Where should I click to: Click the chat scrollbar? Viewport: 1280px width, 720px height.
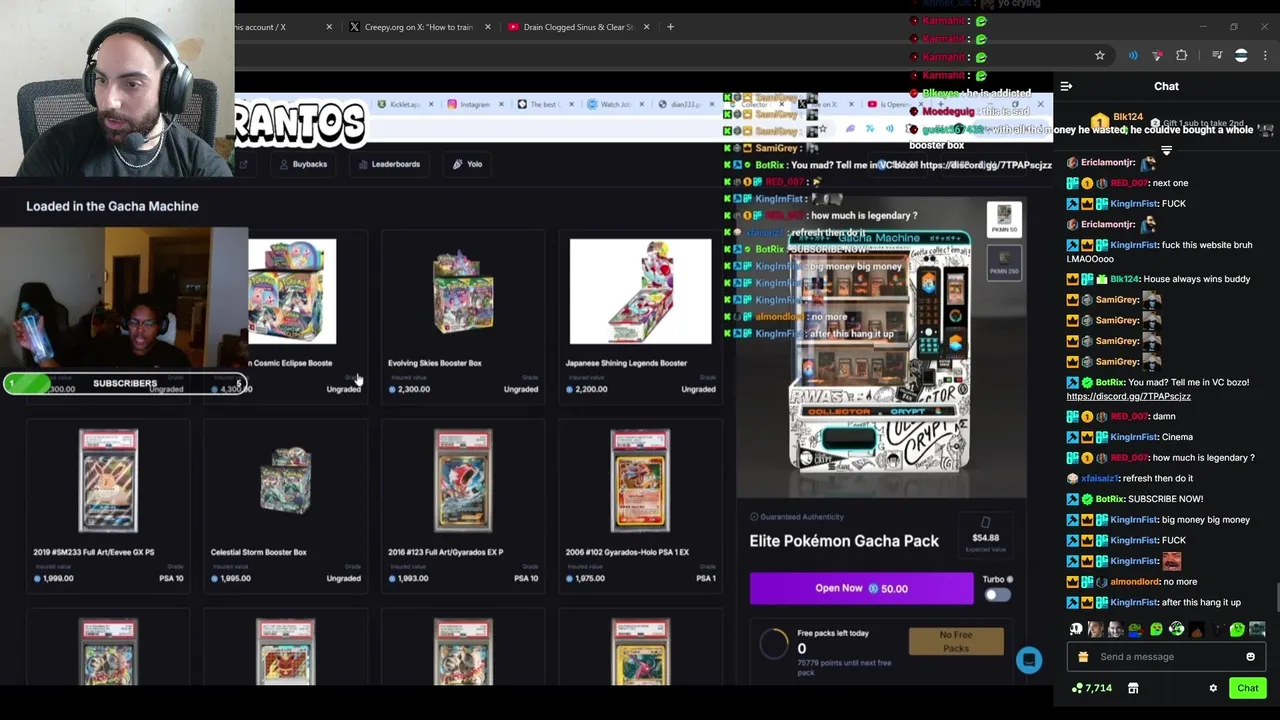(1276, 597)
